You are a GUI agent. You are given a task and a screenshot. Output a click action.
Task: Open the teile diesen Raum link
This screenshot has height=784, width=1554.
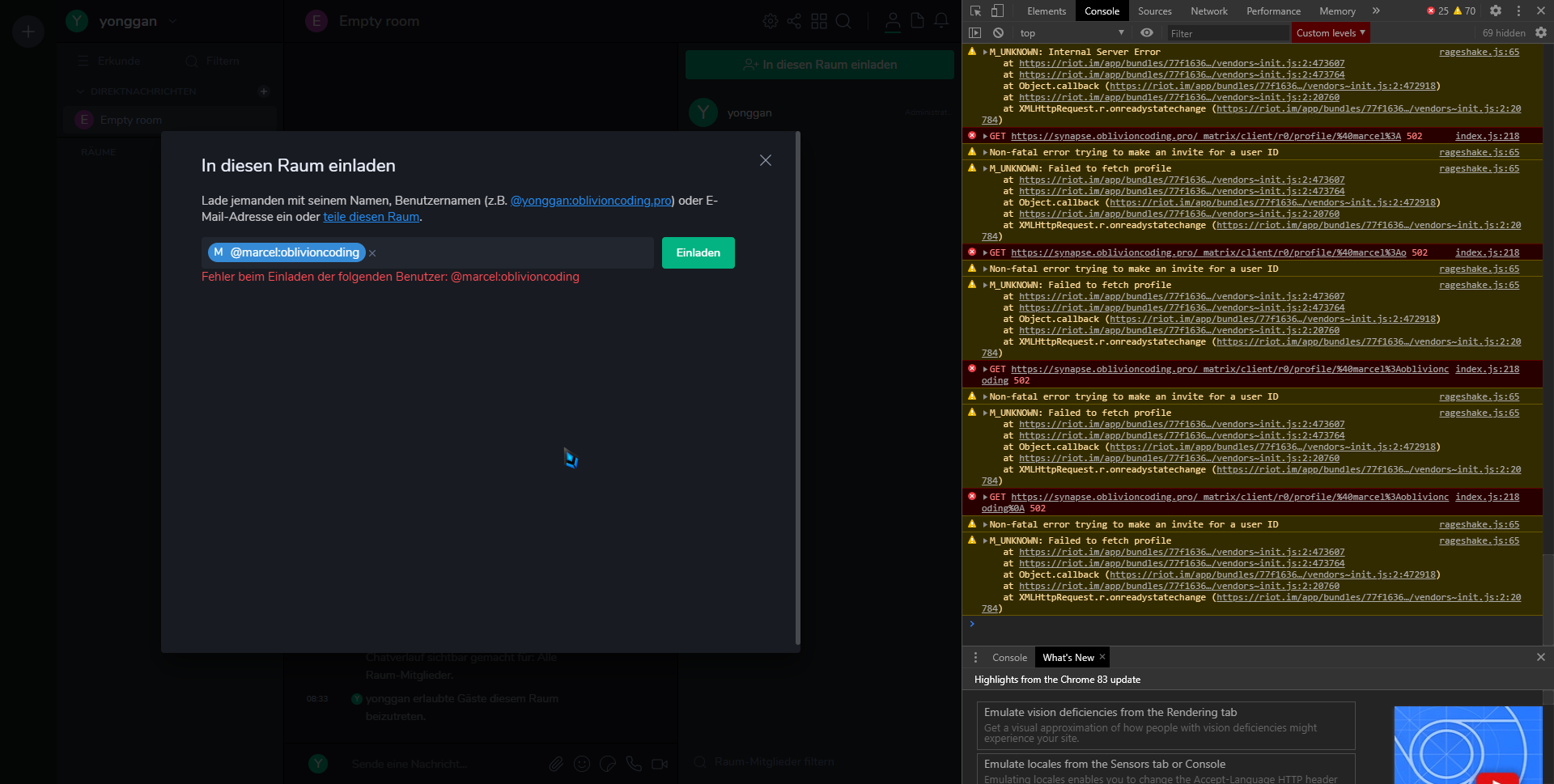point(371,216)
